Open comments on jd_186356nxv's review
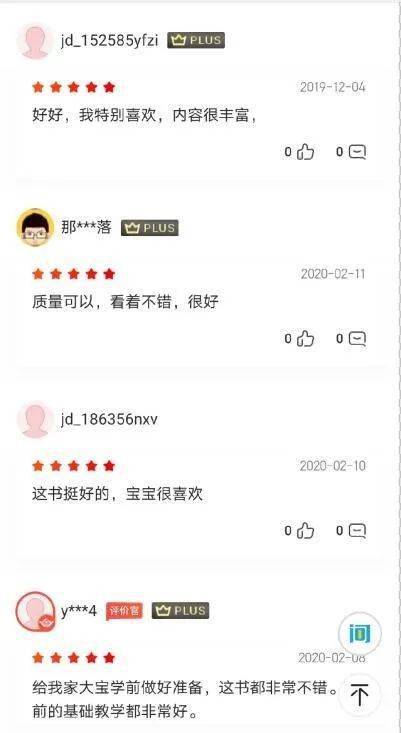Image resolution: width=401 pixels, height=733 pixels. click(x=351, y=531)
